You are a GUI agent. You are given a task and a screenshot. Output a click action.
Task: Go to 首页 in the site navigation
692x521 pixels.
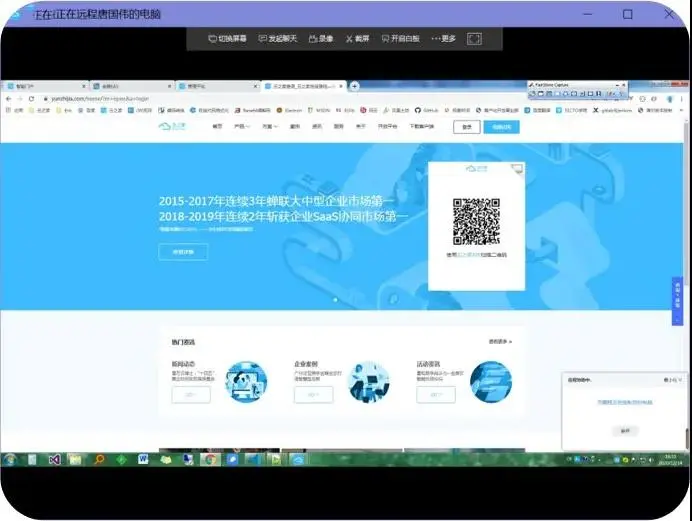pos(217,127)
